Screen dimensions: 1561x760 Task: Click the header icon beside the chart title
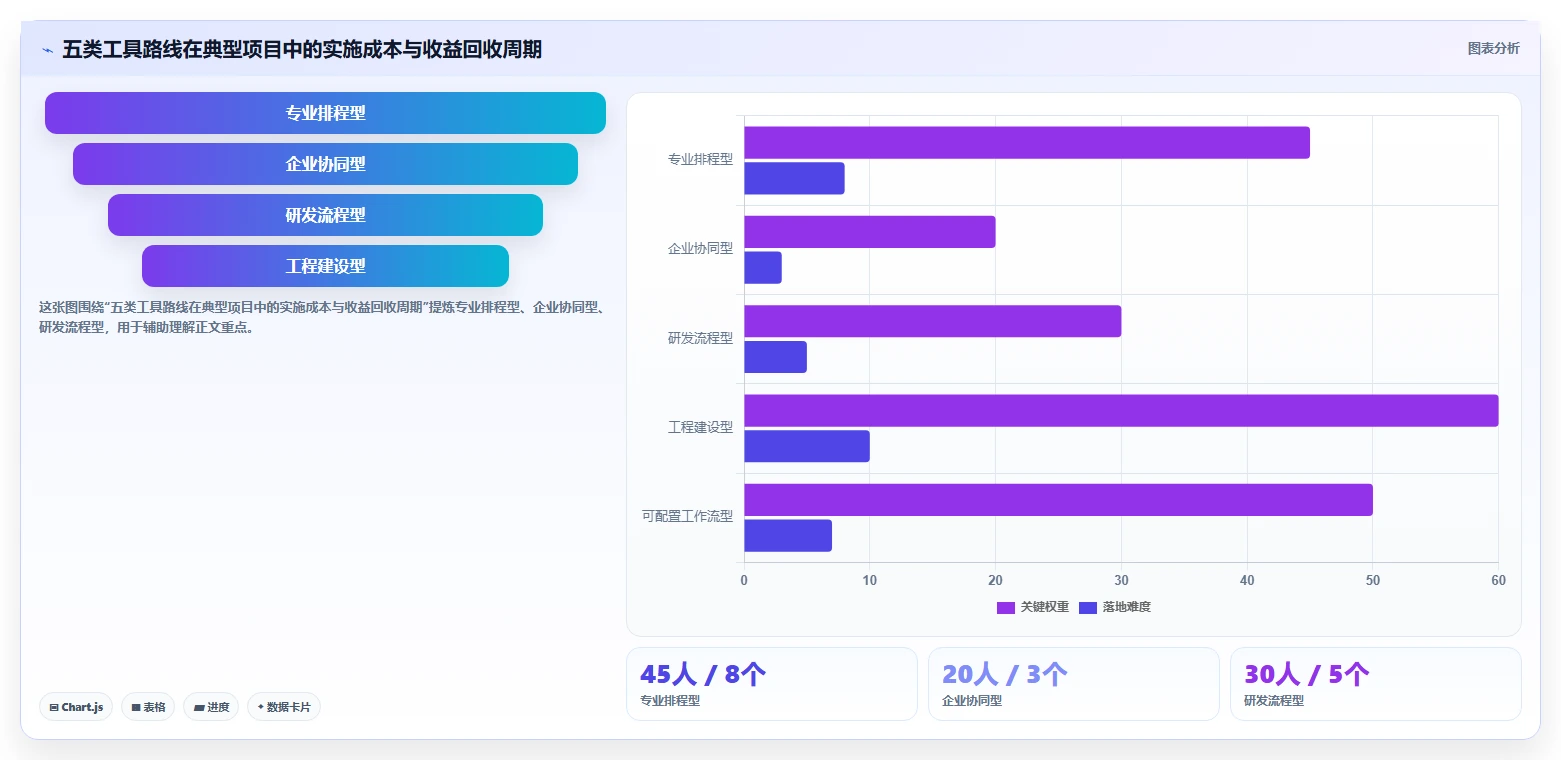pyautogui.click(x=47, y=50)
